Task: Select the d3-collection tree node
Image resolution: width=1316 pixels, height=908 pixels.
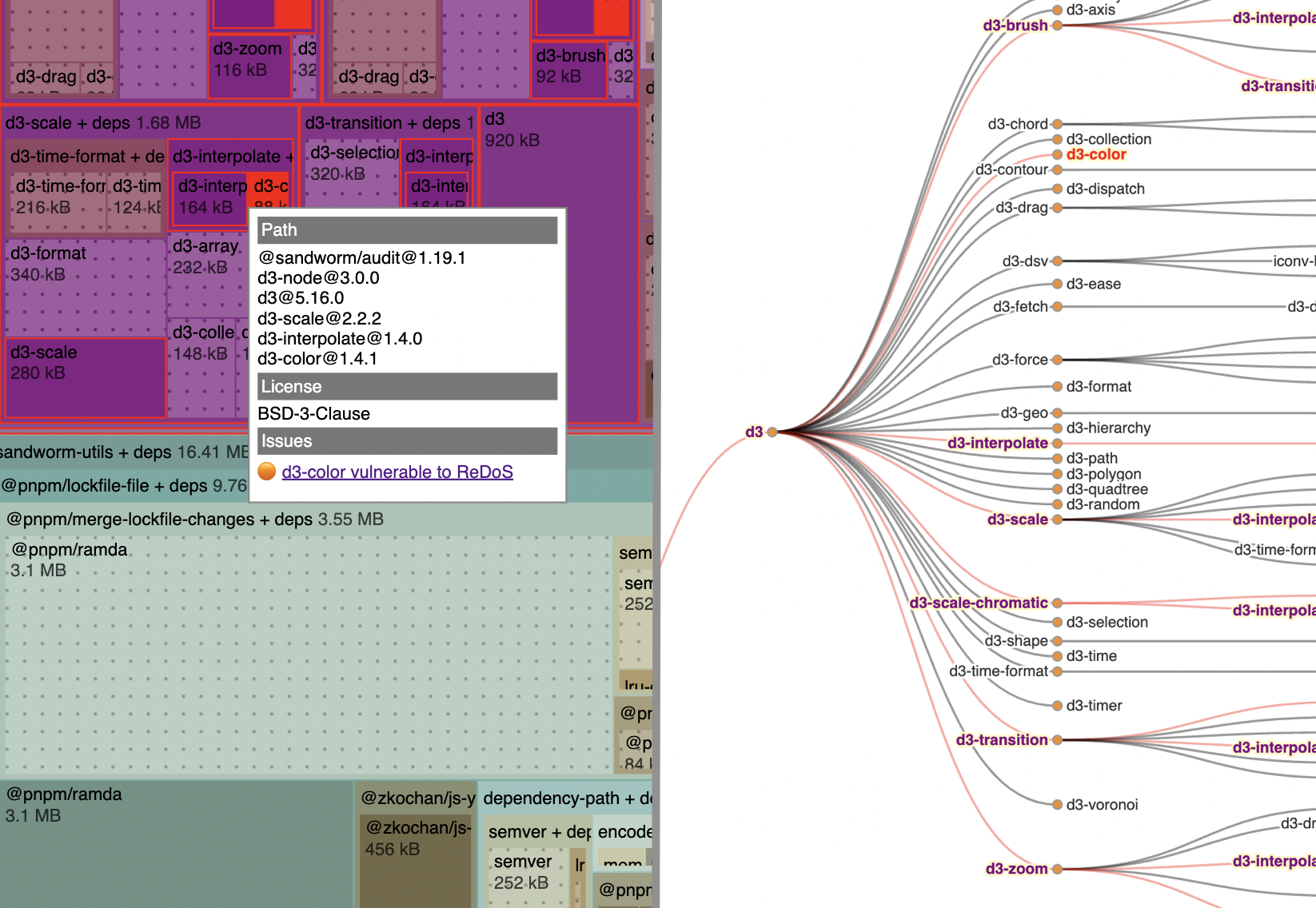Action: (1057, 139)
